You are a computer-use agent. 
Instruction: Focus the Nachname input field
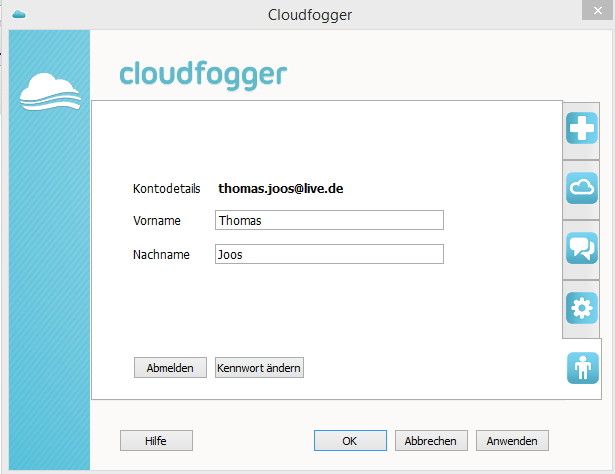329,254
